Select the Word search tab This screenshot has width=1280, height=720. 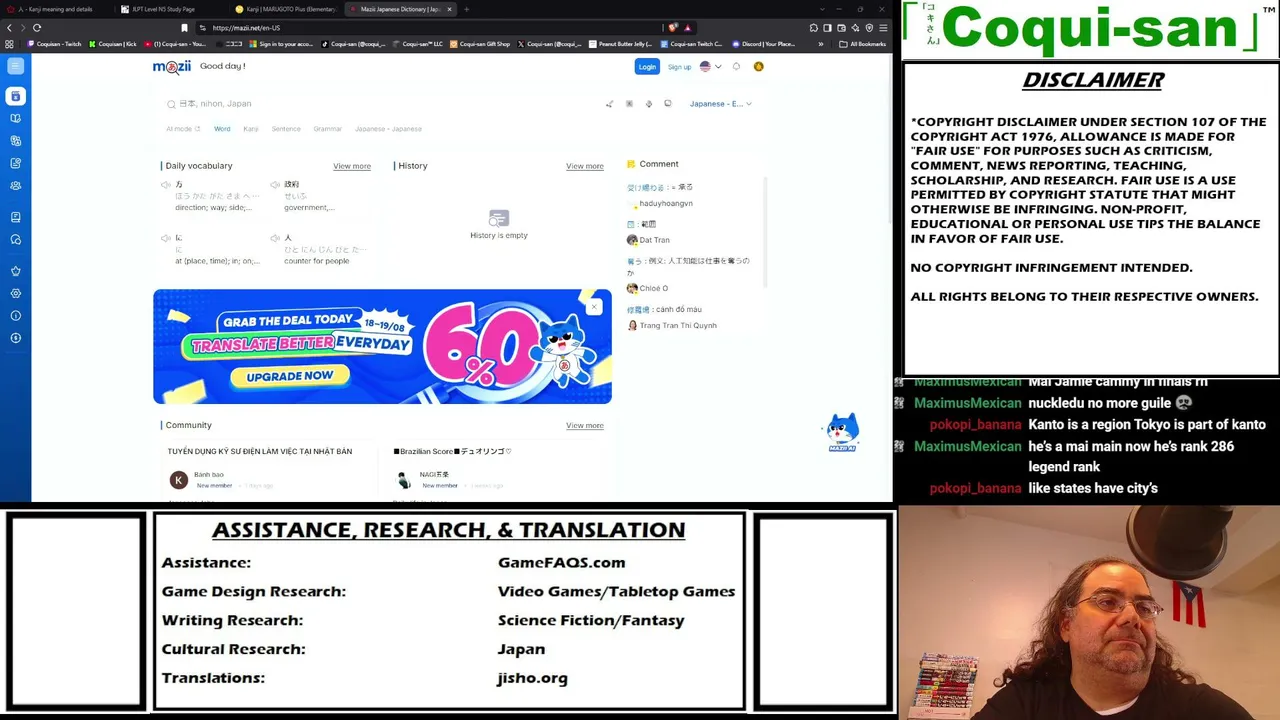coord(222,129)
